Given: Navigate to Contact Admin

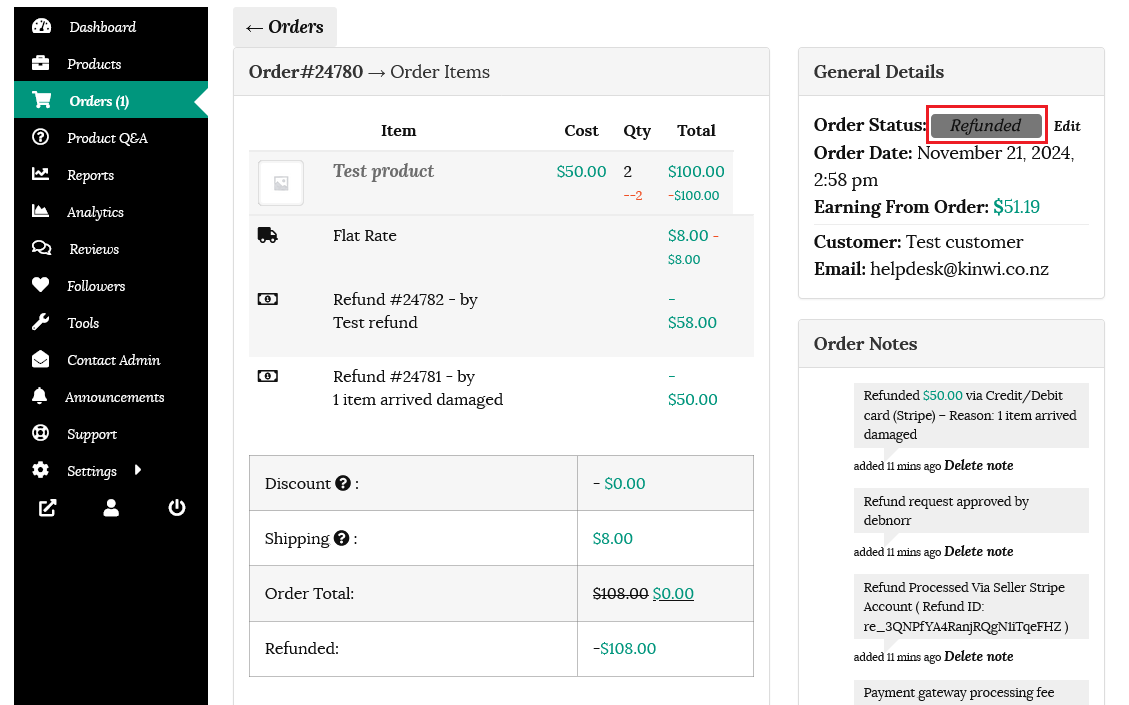Looking at the screenshot, I should (113, 360).
